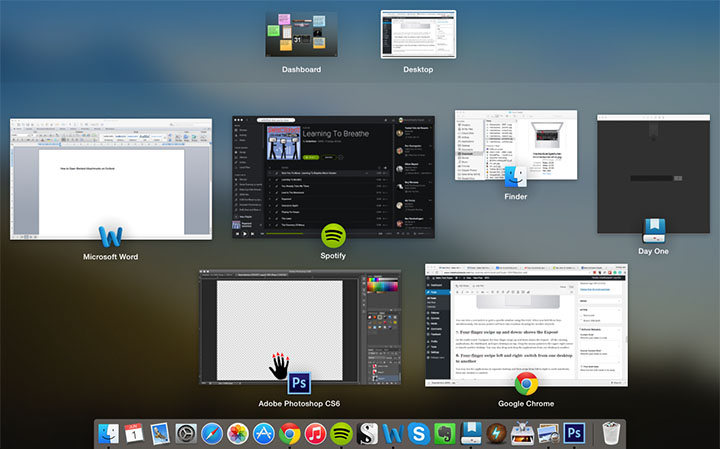Launch Evernote elephant icon in Dock

click(x=444, y=433)
